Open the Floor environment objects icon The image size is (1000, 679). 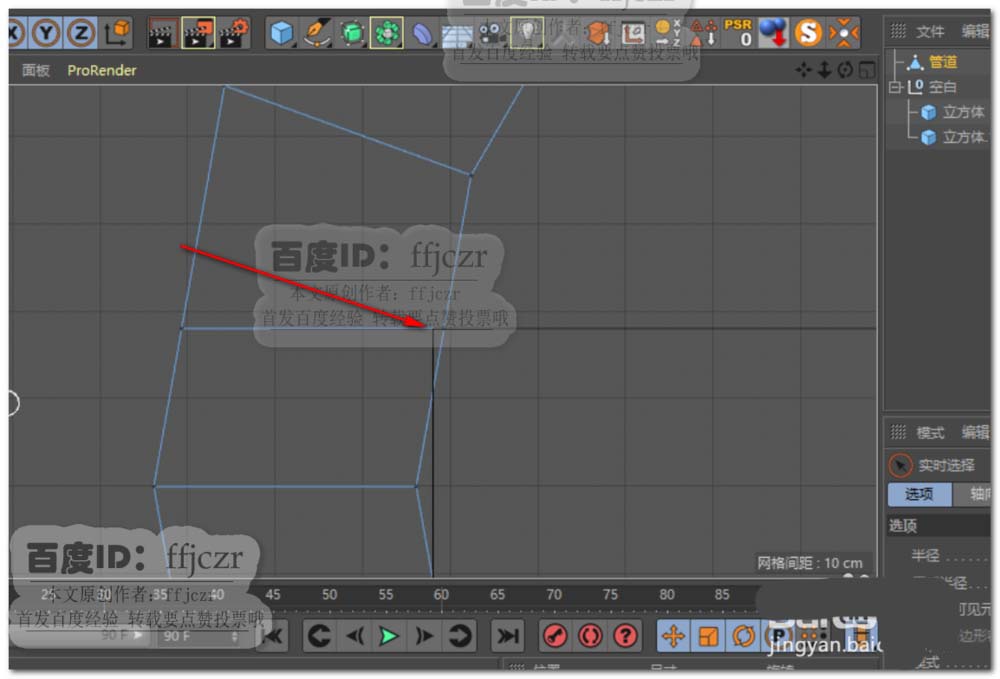[457, 35]
